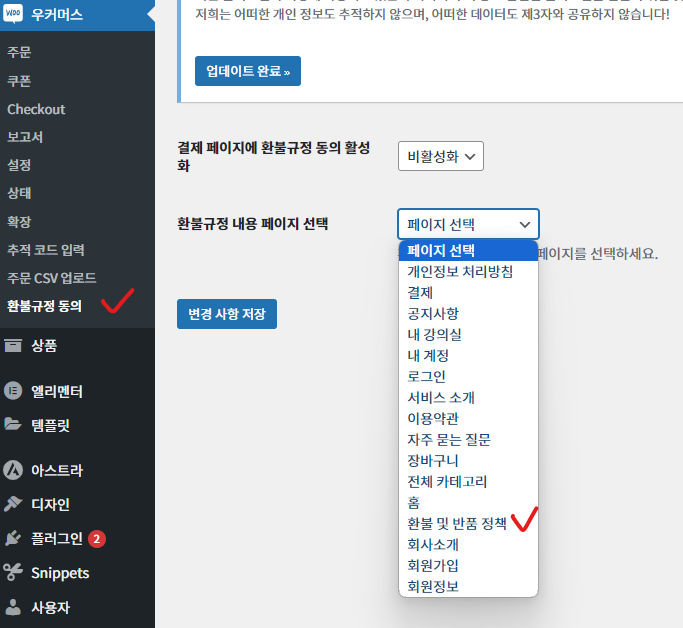
Task: Choose 로그인 from the page list
Action: (x=468, y=376)
